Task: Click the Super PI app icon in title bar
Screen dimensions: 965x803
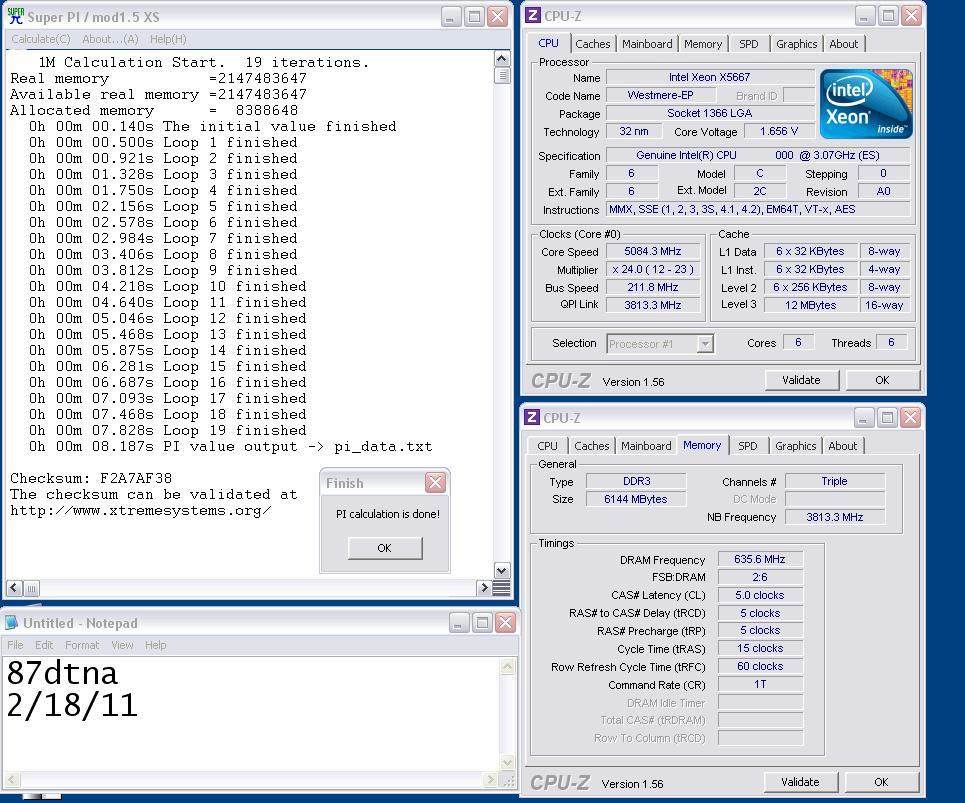Action: pos(15,16)
